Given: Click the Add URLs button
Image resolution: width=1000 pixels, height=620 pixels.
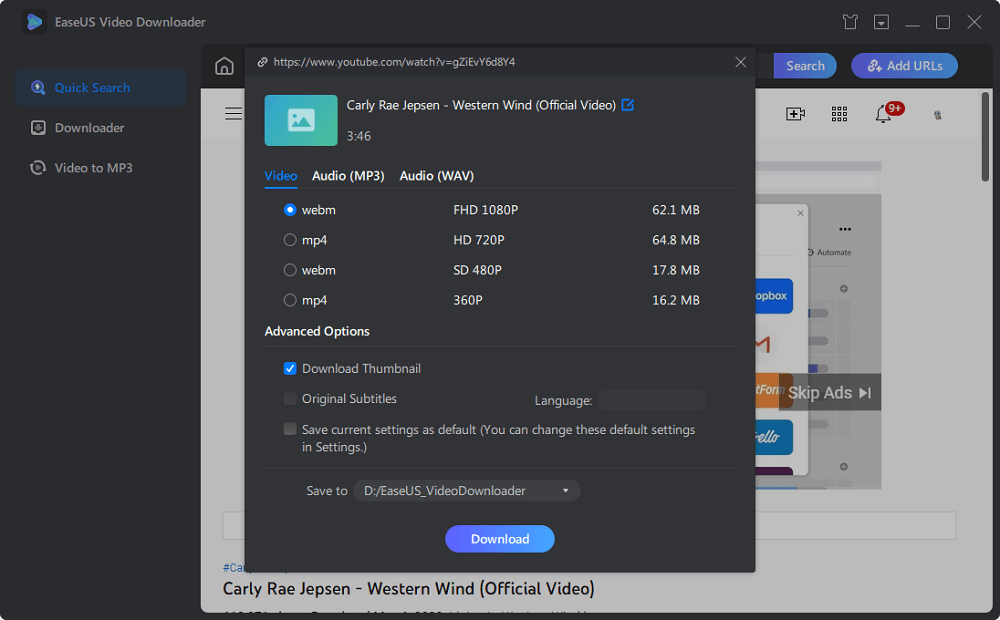Looking at the screenshot, I should click(x=904, y=66).
